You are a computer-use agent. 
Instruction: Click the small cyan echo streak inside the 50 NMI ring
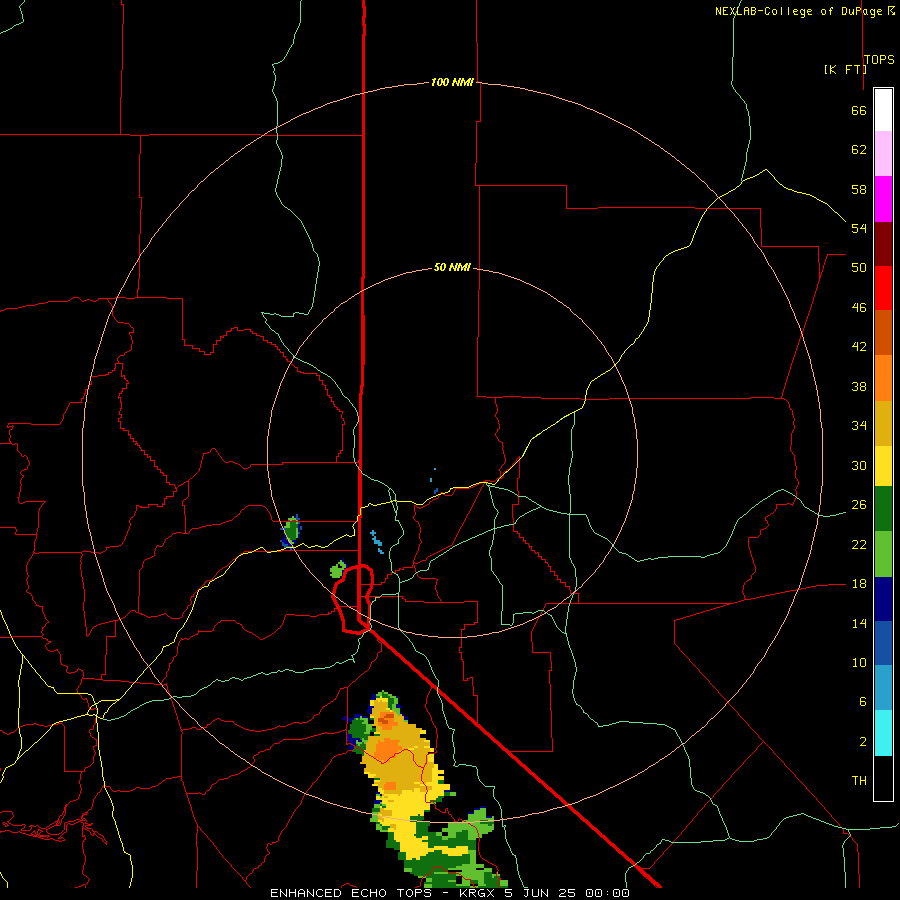(x=377, y=542)
